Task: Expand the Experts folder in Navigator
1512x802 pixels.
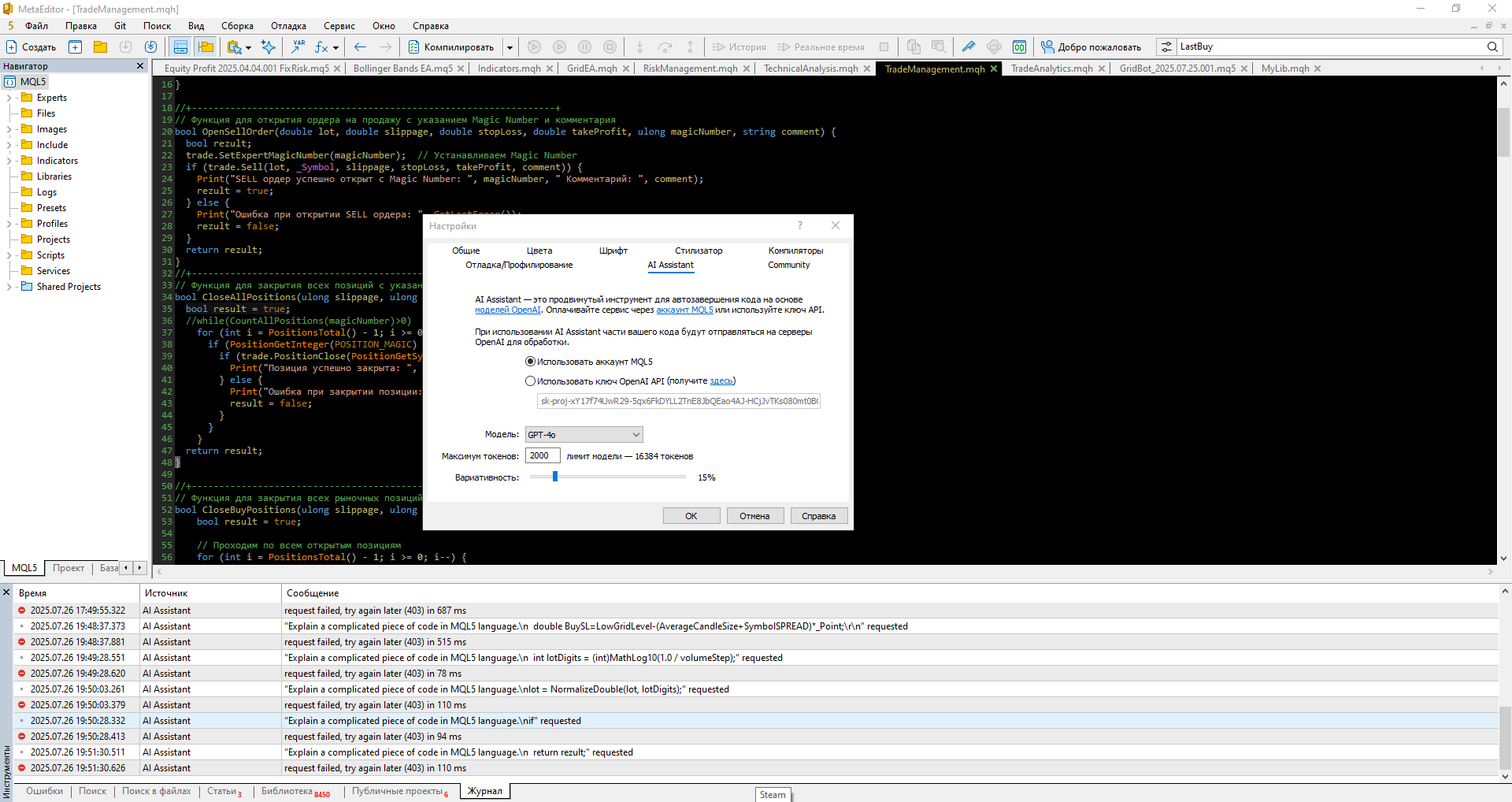Action: pos(9,98)
